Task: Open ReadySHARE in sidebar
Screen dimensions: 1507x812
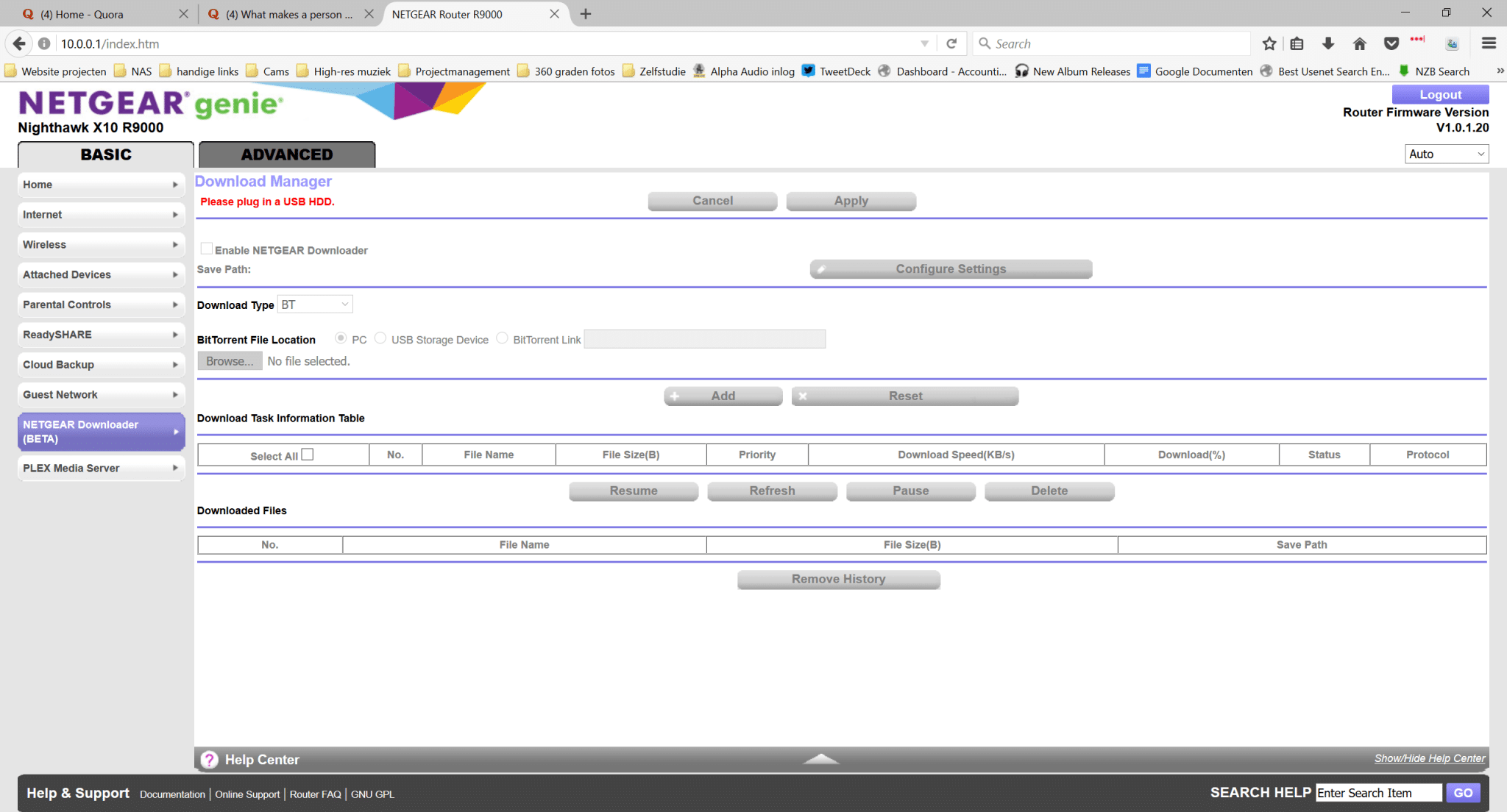Action: tap(101, 335)
